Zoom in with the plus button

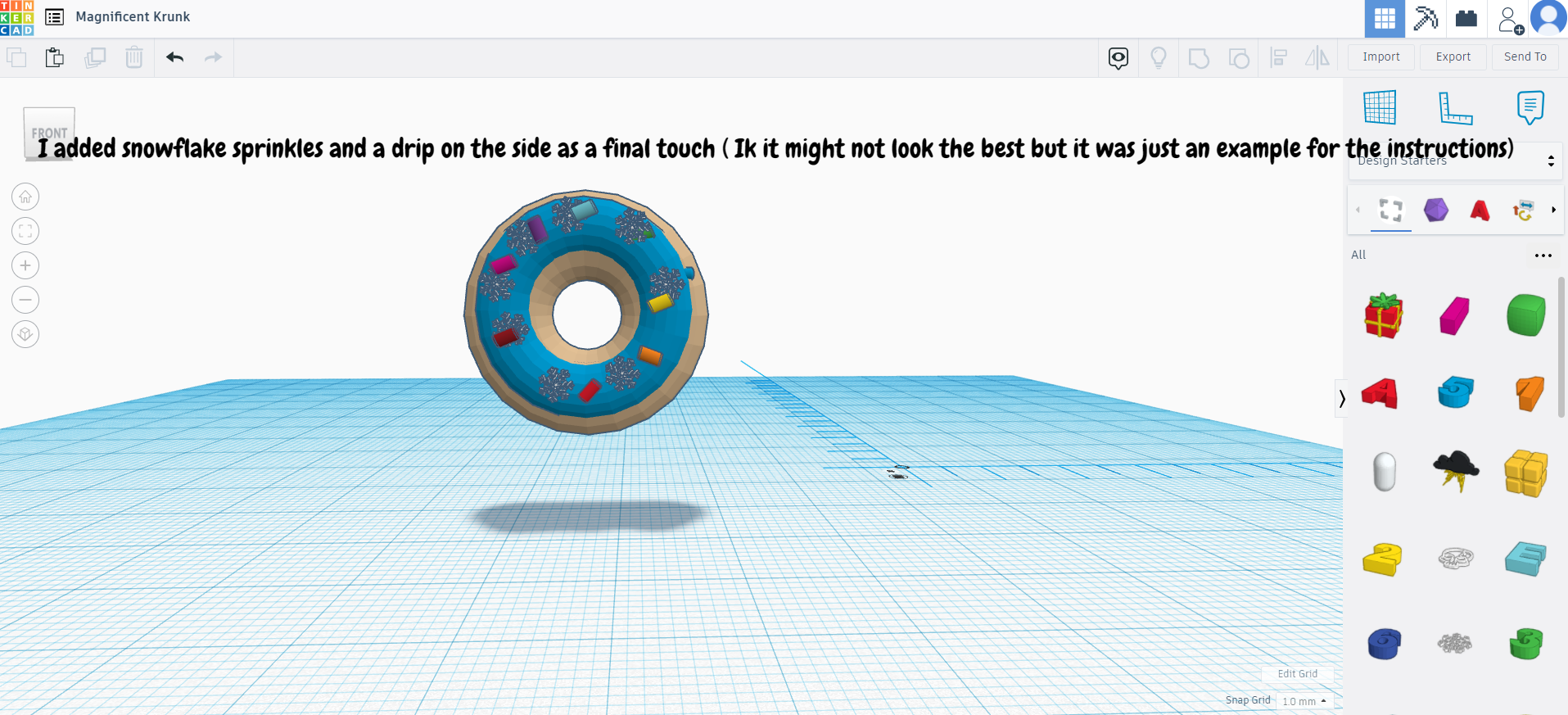25,265
